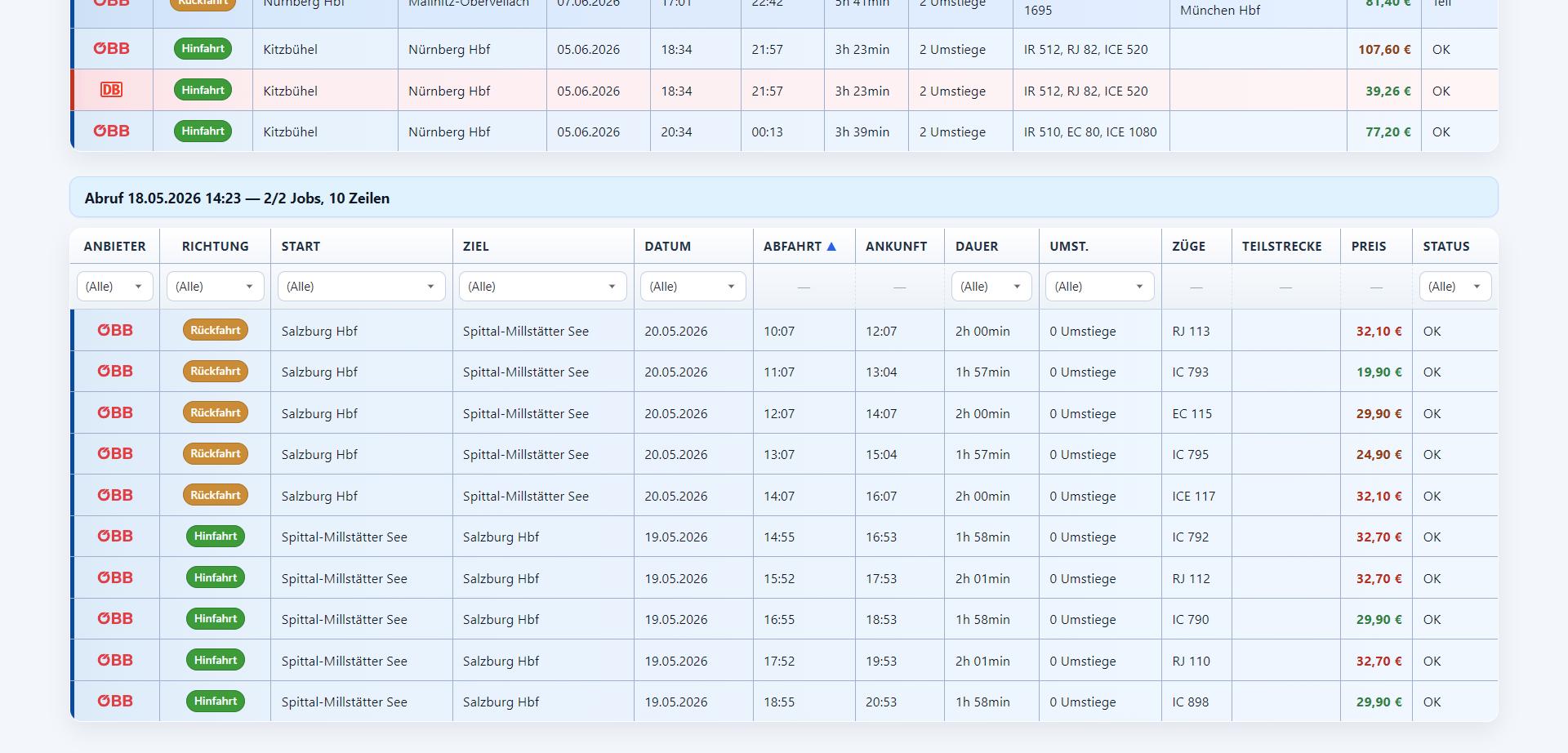The width and height of the screenshot is (1568, 753).
Task: Click the price 39,26 € in DB row
Action: 1388,91
